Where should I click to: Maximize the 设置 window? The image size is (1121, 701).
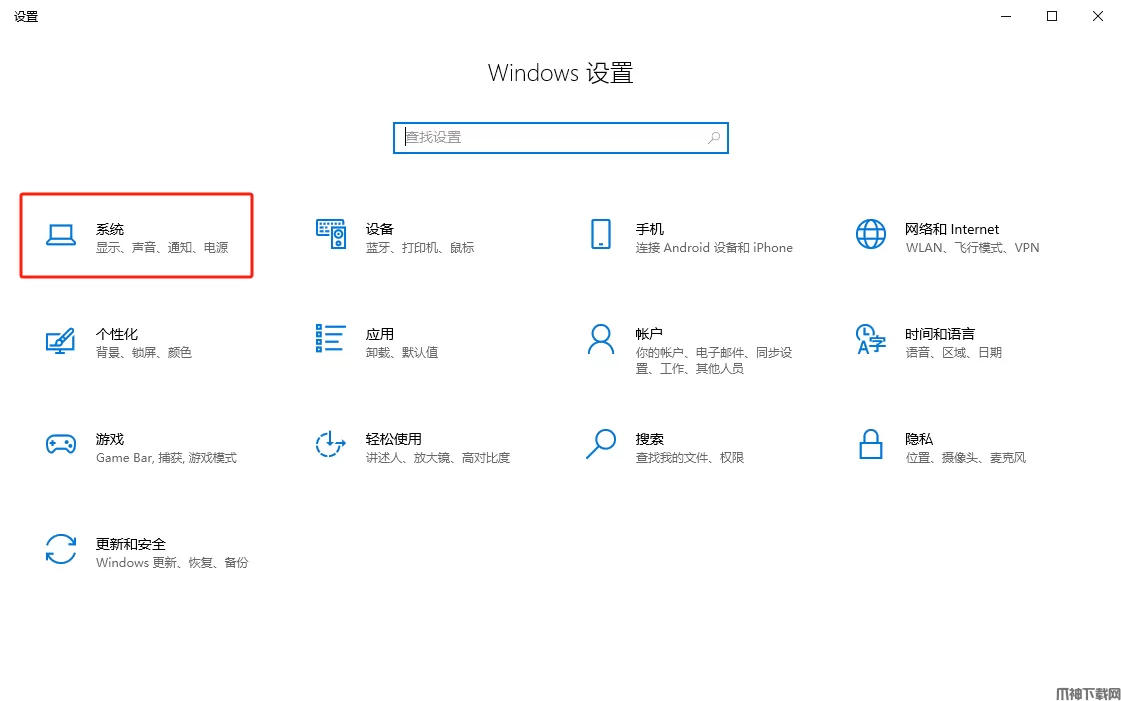point(1052,16)
